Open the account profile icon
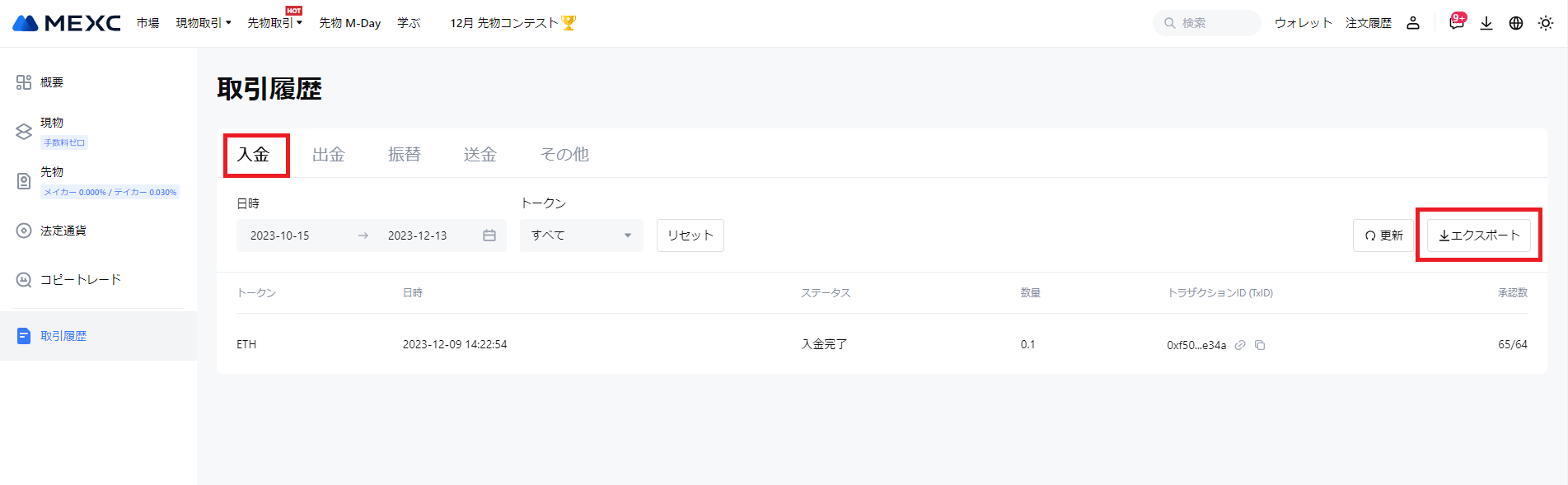The width and height of the screenshot is (1568, 485). 1413,22
